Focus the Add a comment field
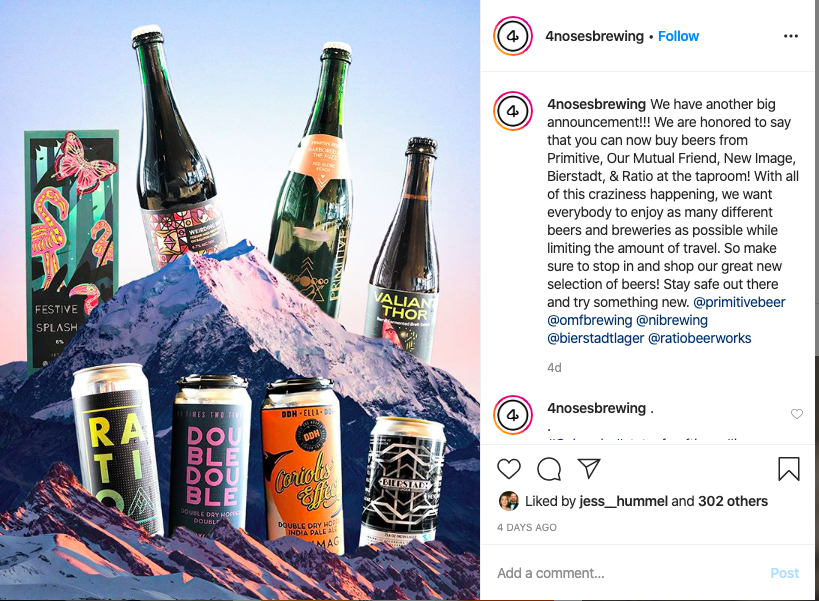 tap(629, 573)
